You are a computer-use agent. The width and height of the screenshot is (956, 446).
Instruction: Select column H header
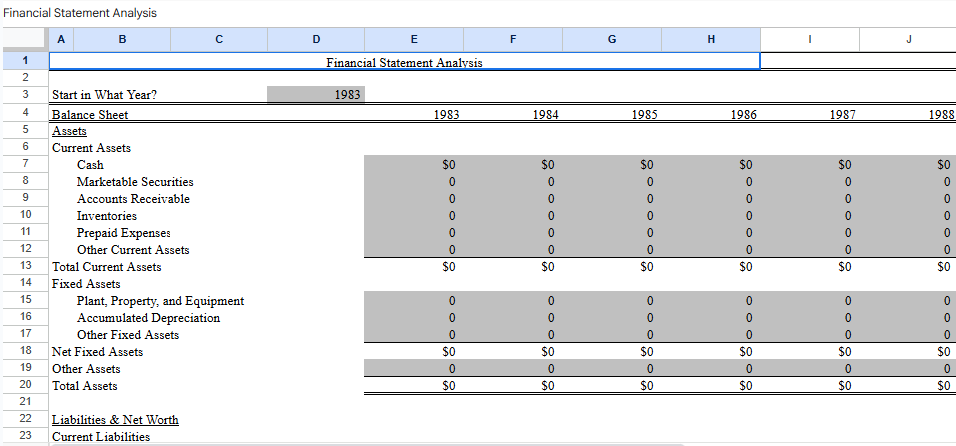pyautogui.click(x=710, y=39)
